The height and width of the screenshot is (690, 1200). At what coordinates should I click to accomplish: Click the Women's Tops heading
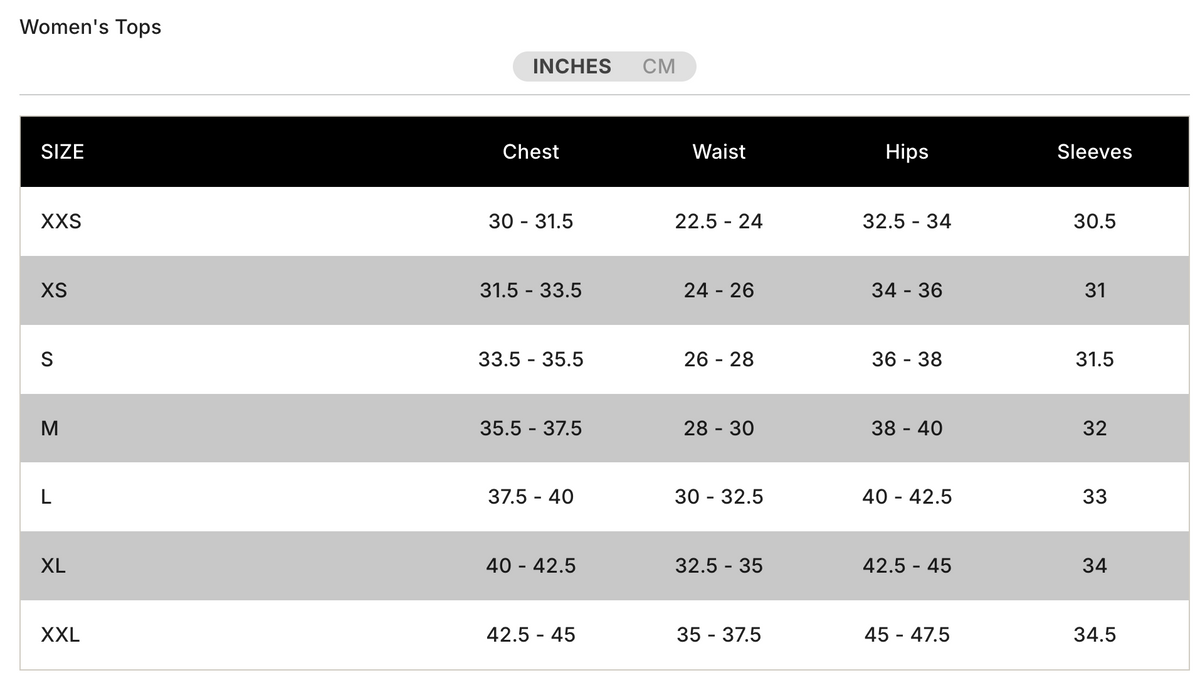pyautogui.click(x=90, y=27)
